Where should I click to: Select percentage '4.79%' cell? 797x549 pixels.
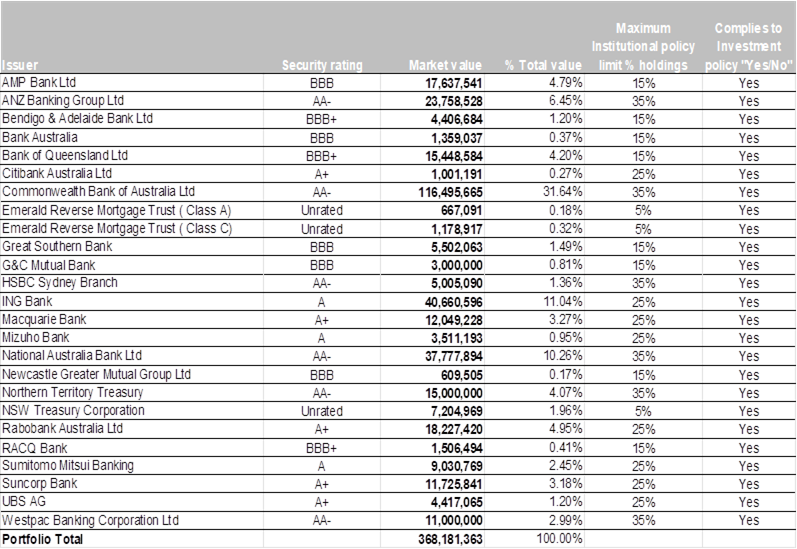pos(565,82)
